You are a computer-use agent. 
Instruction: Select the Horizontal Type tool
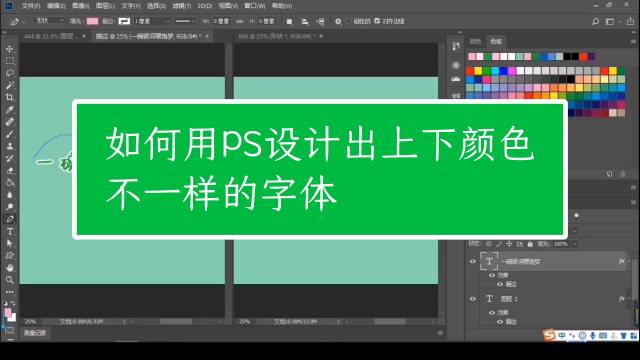[x=10, y=231]
